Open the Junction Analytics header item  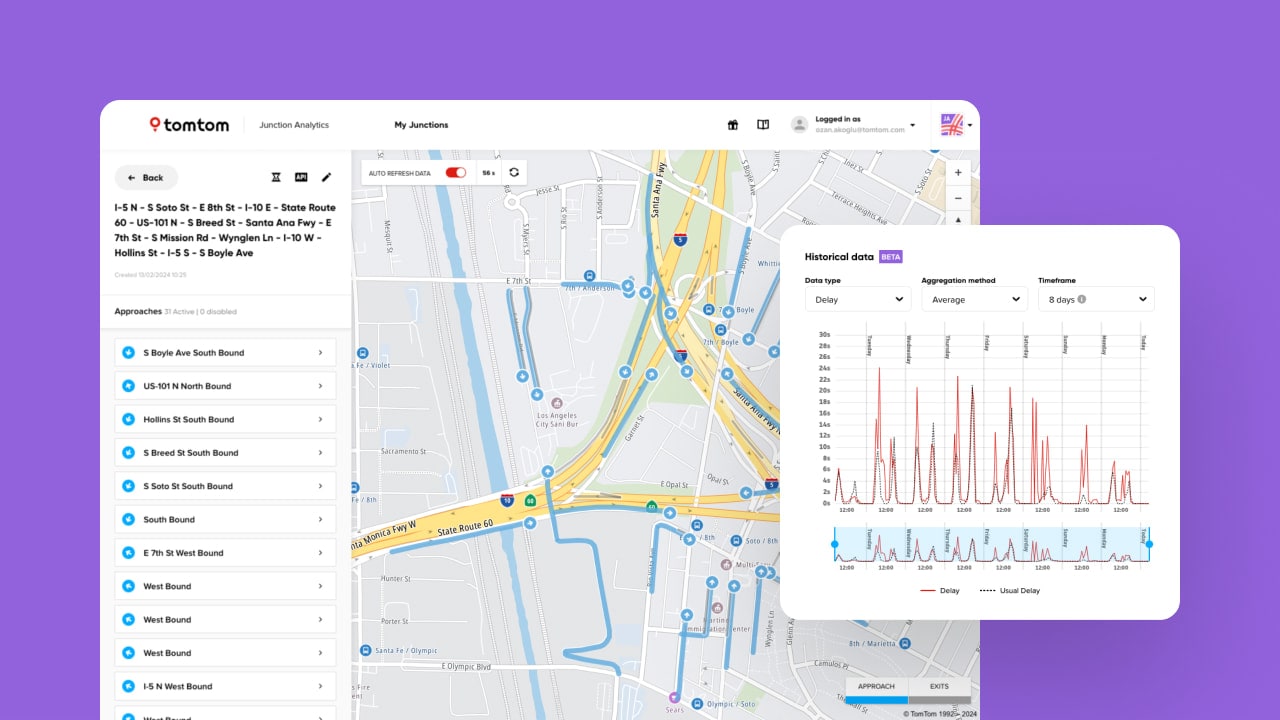coord(294,125)
